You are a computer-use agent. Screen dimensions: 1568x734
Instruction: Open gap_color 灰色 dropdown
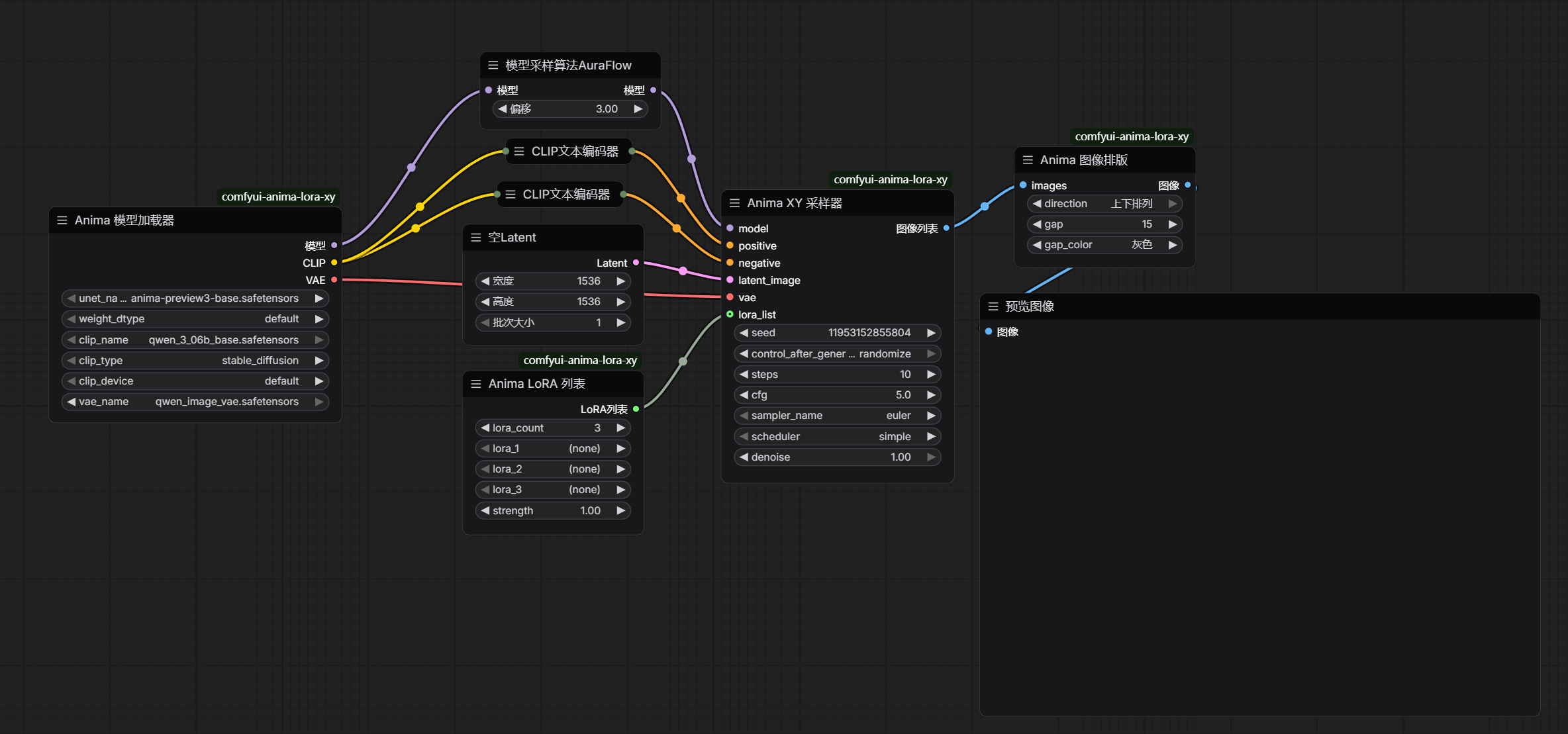1104,245
